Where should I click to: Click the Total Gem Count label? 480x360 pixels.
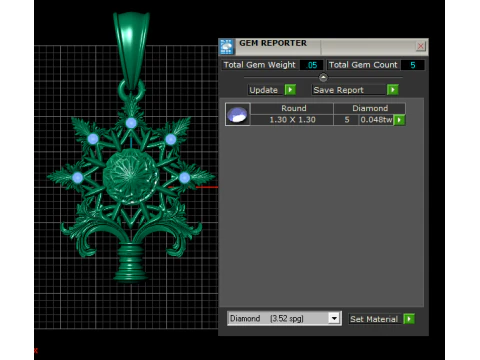pos(363,65)
